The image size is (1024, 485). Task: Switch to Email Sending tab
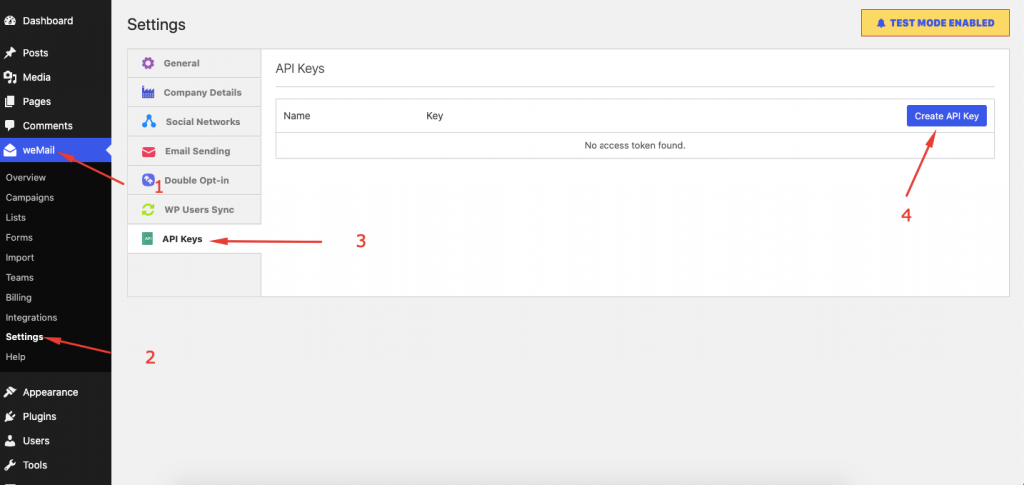[x=194, y=151]
